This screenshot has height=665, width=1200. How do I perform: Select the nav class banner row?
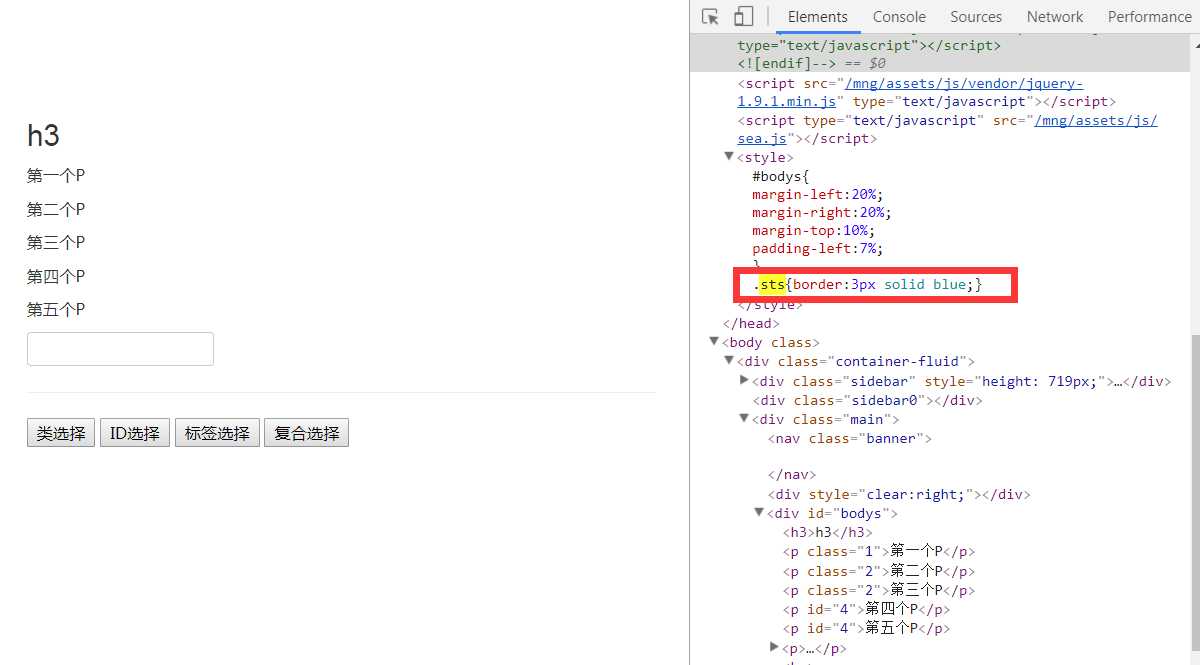point(850,438)
